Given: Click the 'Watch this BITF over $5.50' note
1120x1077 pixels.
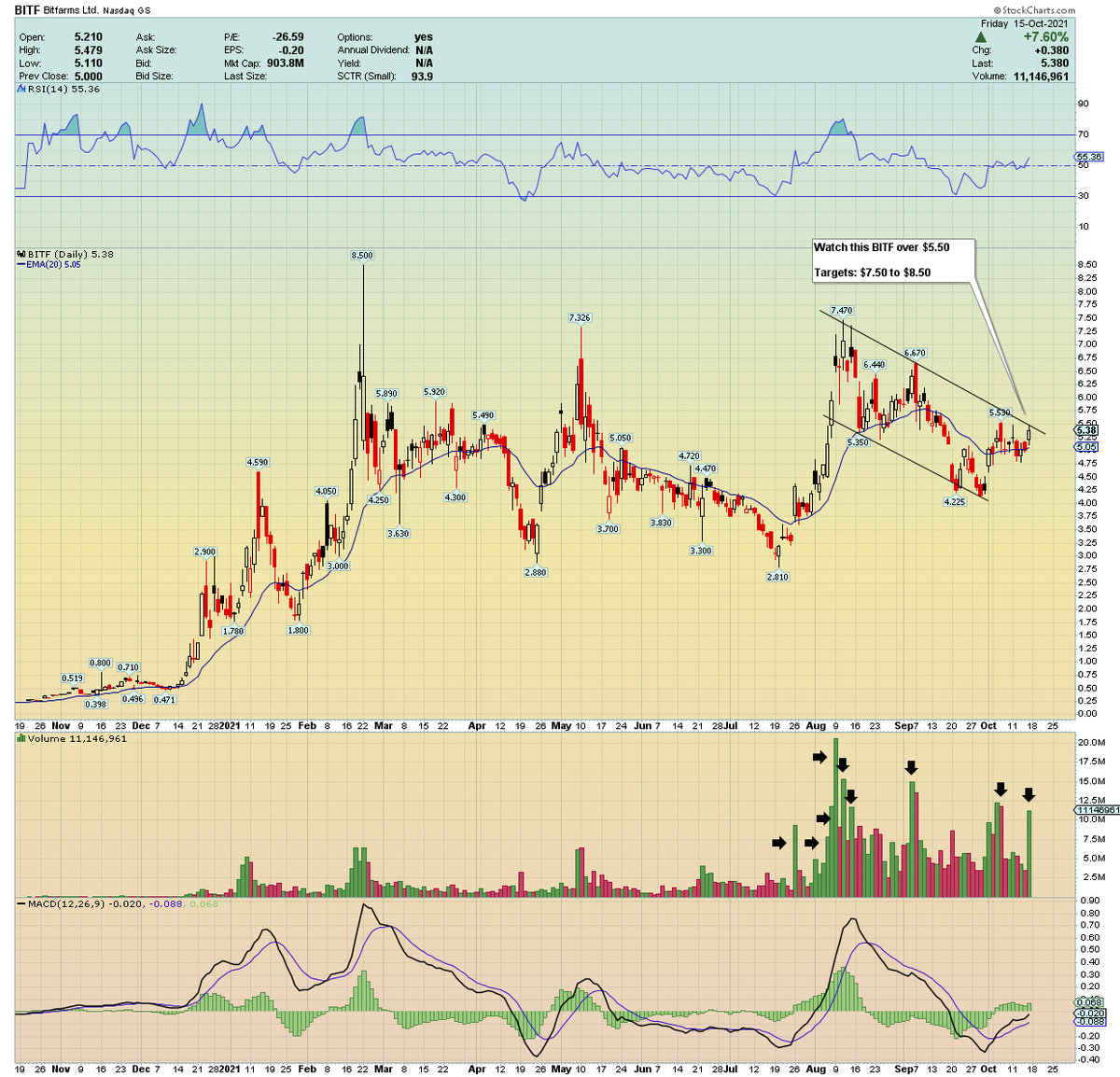Looking at the screenshot, I should point(882,247).
